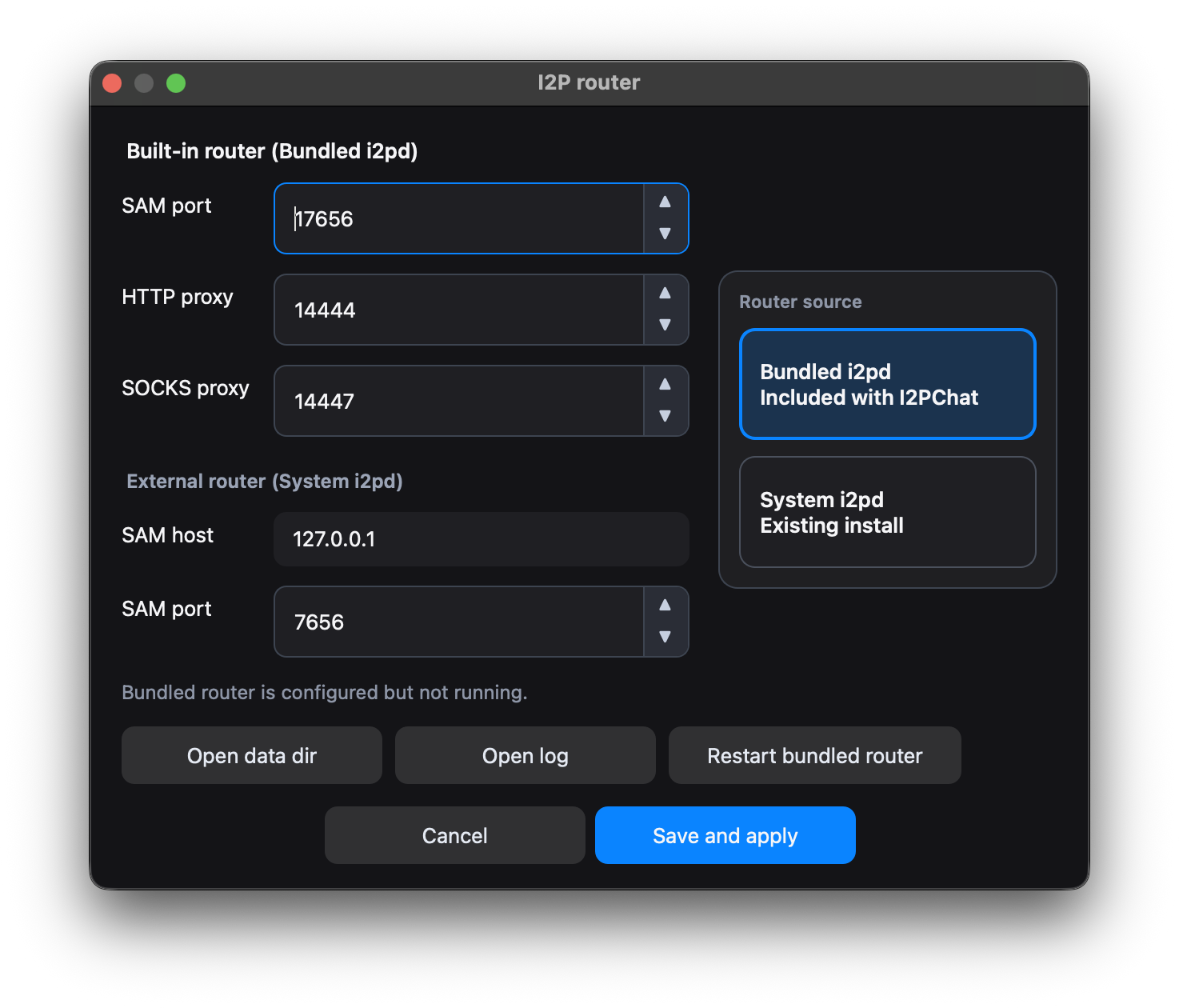
Task: Increase the HTTP proxy port value
Action: click(x=665, y=294)
